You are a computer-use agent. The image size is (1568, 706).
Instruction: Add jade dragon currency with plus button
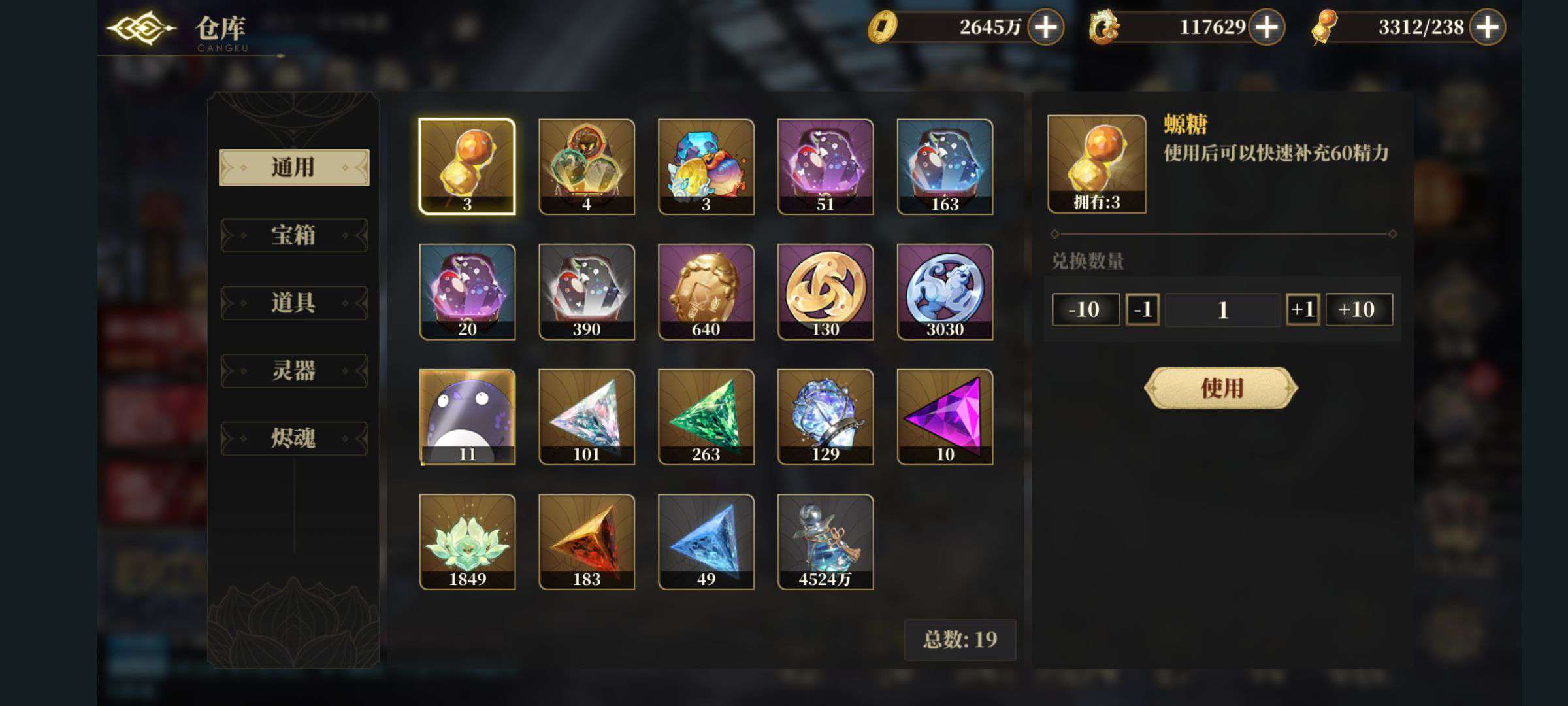(1266, 27)
